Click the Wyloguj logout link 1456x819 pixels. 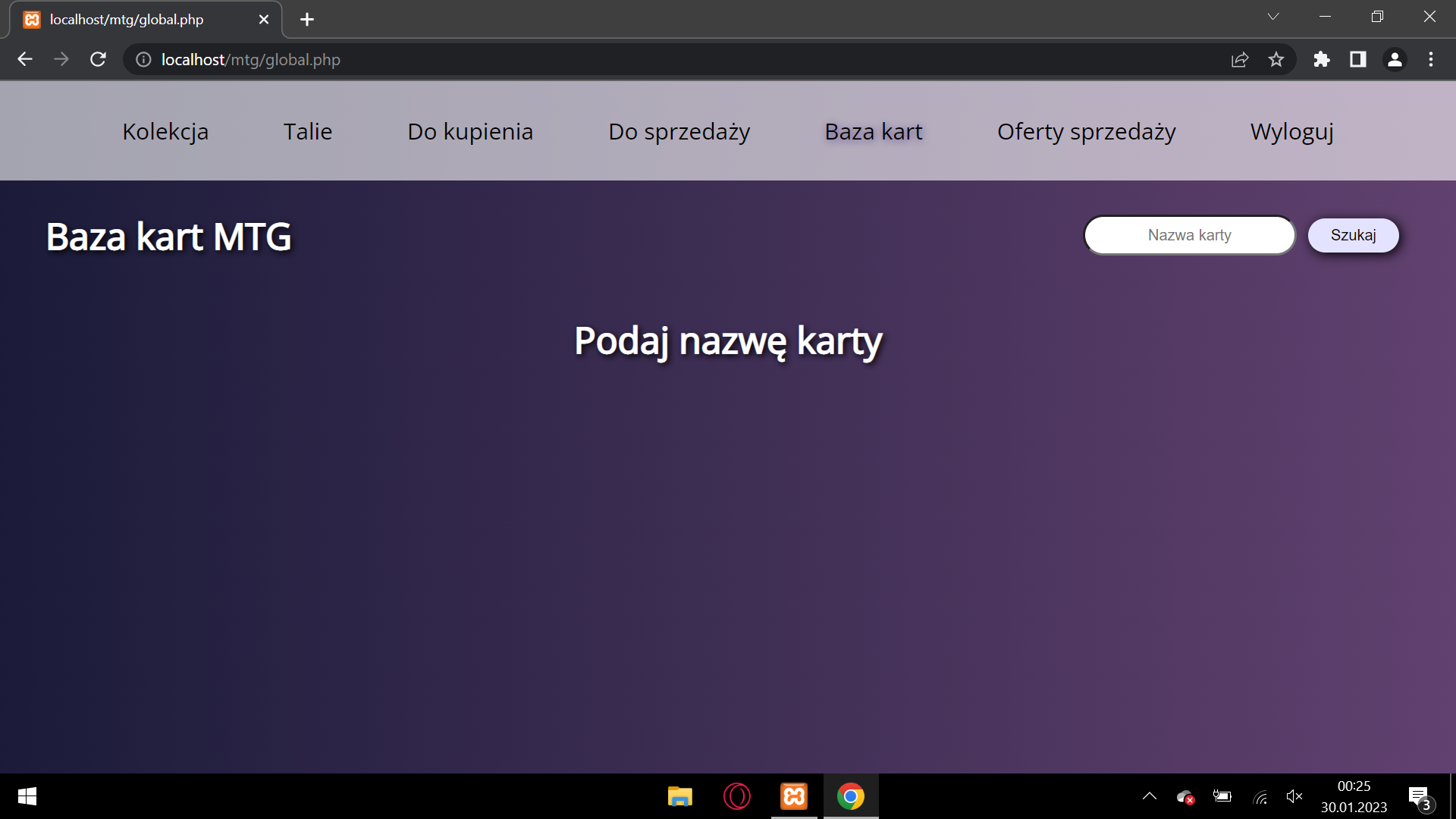pyautogui.click(x=1291, y=131)
